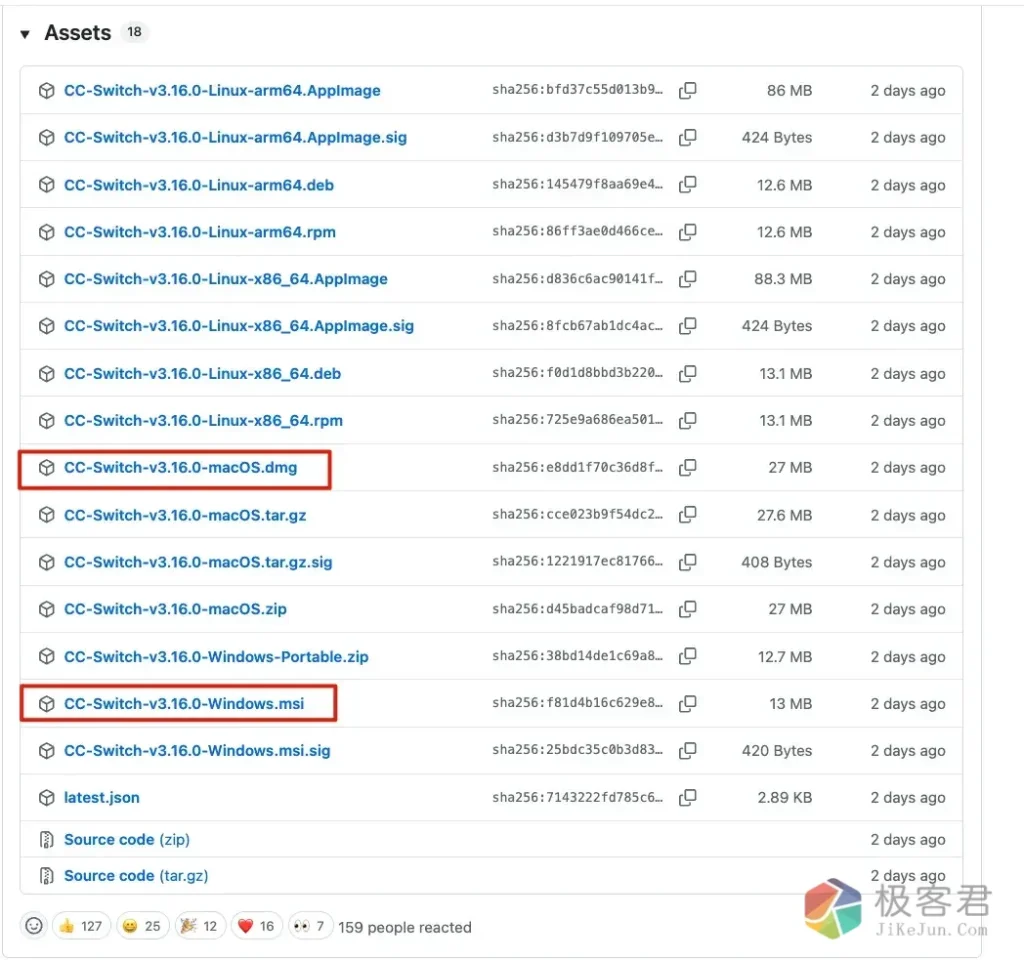Copy sha256 of macOS.tar.gz file

688,515
